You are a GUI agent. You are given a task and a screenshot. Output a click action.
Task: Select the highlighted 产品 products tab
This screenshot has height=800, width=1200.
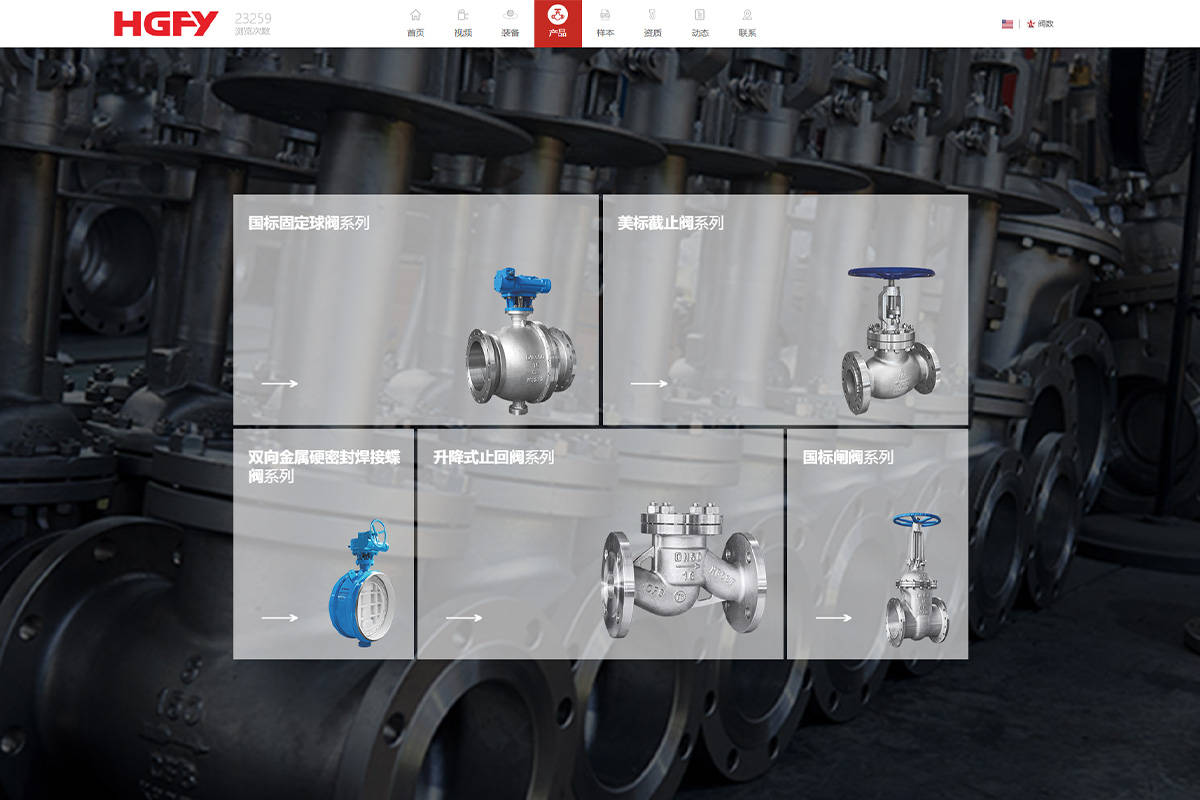coord(558,23)
